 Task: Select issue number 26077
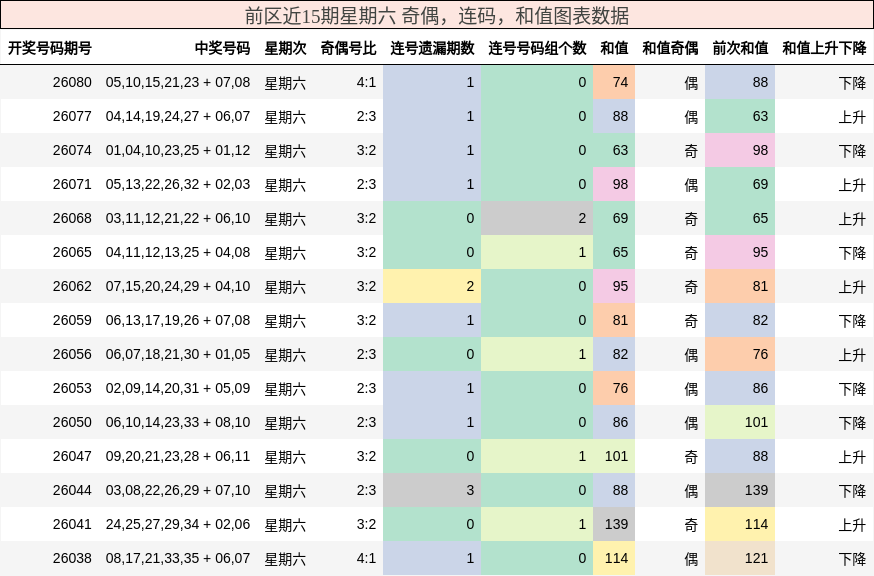pos(72,117)
